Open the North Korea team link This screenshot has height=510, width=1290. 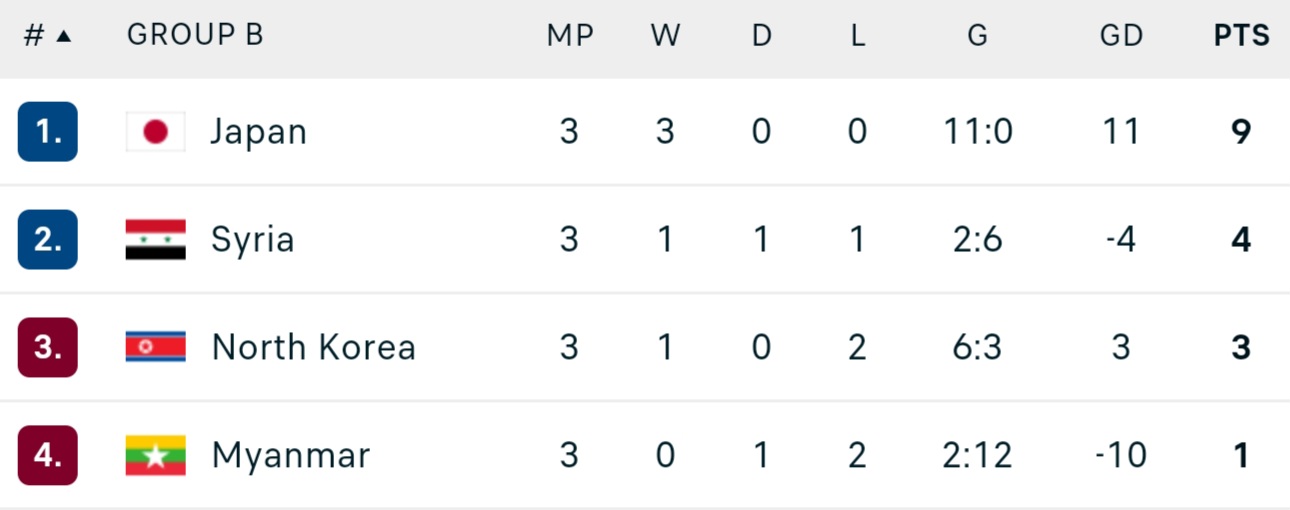[313, 347]
